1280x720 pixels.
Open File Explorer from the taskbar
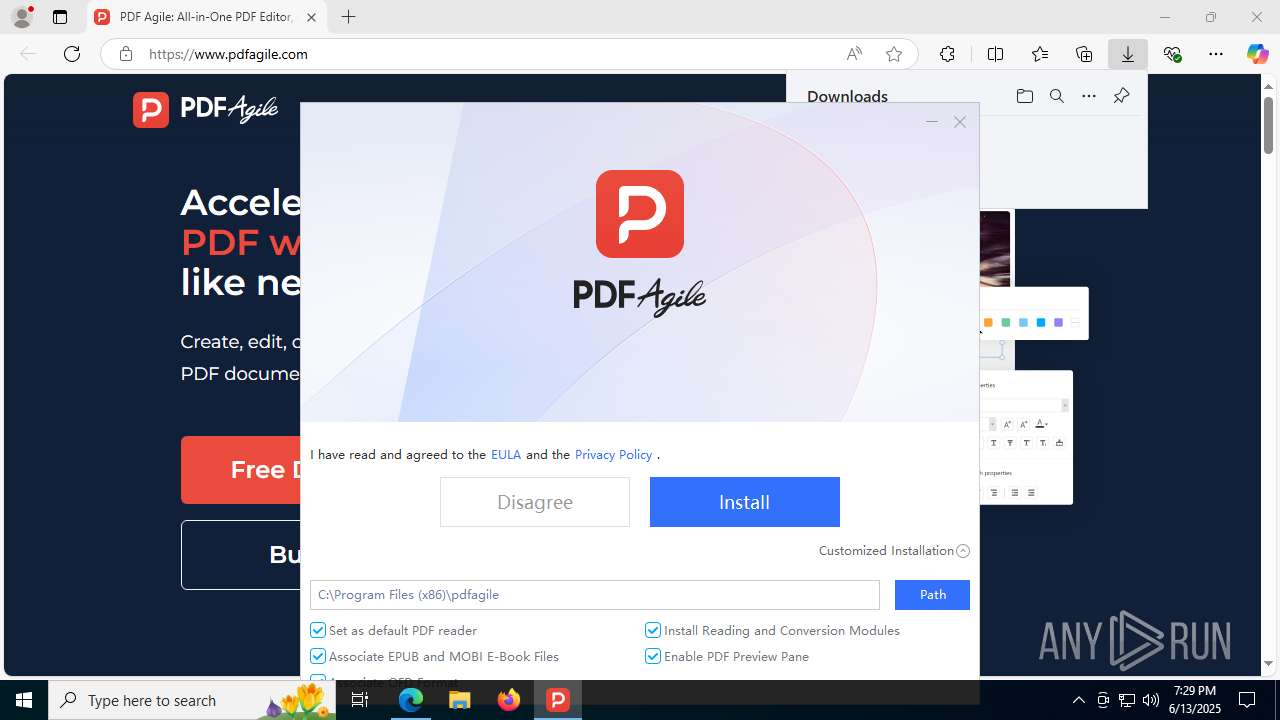460,700
